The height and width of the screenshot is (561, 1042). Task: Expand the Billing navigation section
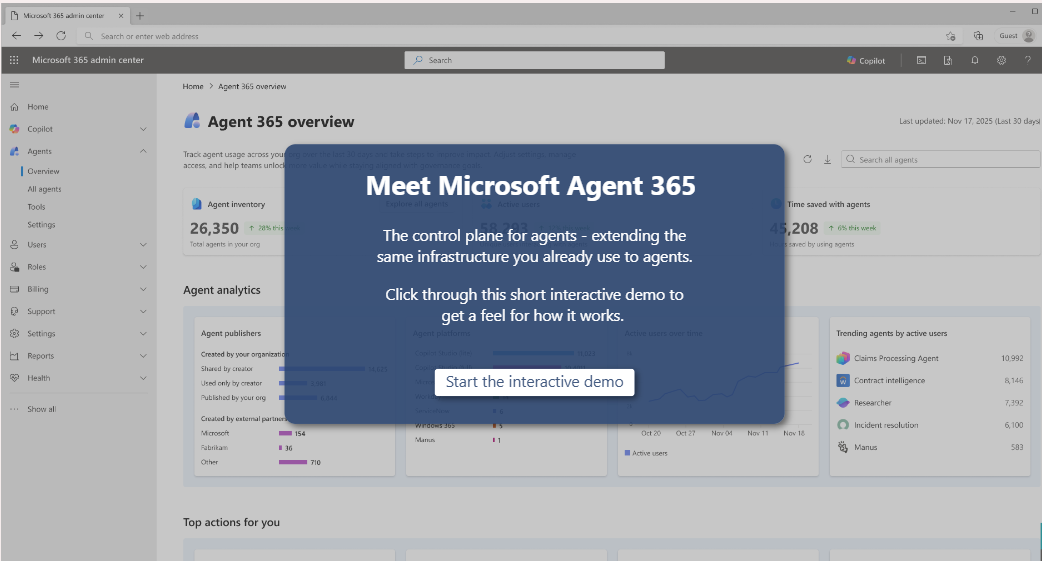coord(143,289)
